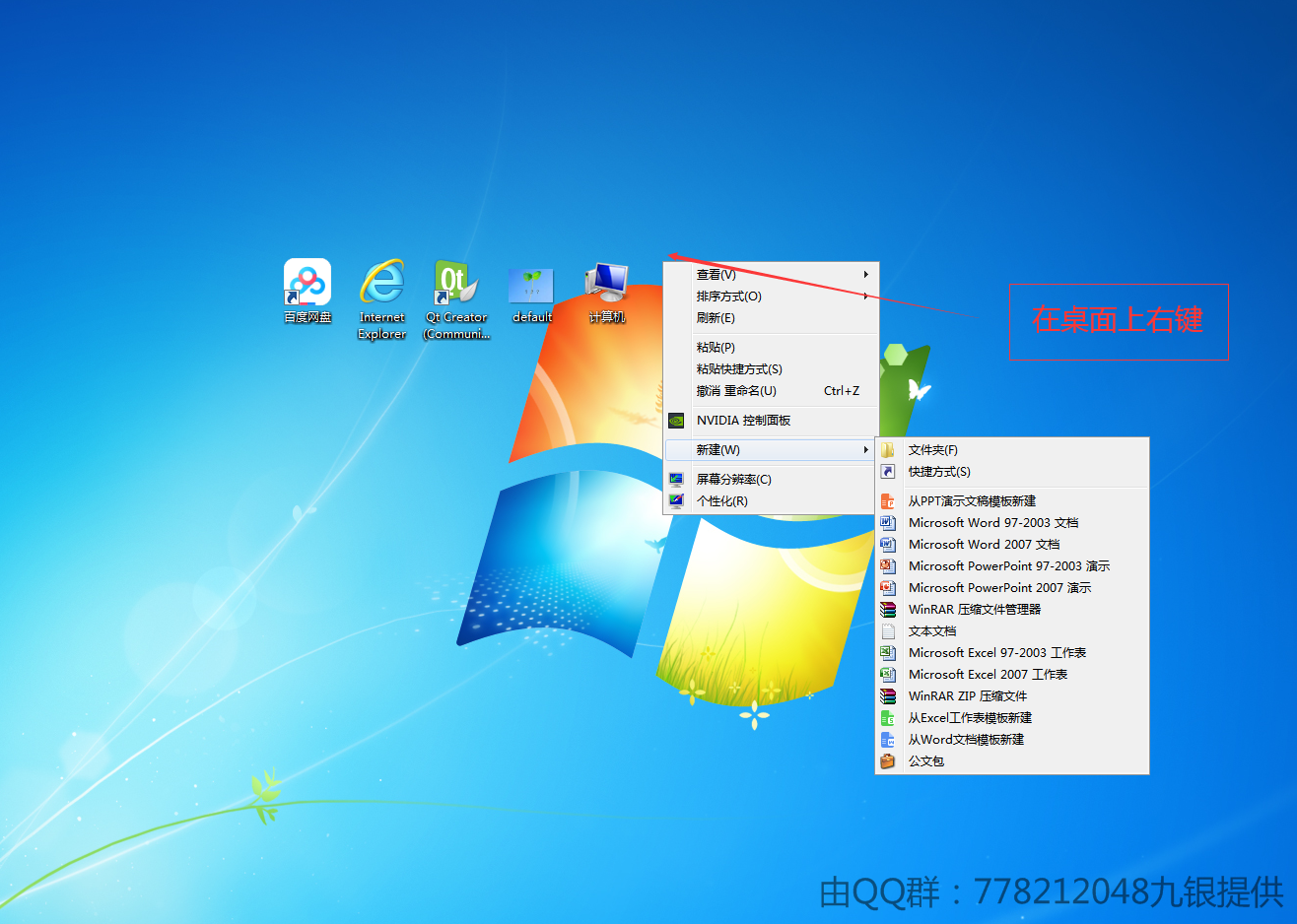The height and width of the screenshot is (924, 1297).
Task: Create a Microsoft Excel 97-2003 工作表
Action: pos(1012,653)
